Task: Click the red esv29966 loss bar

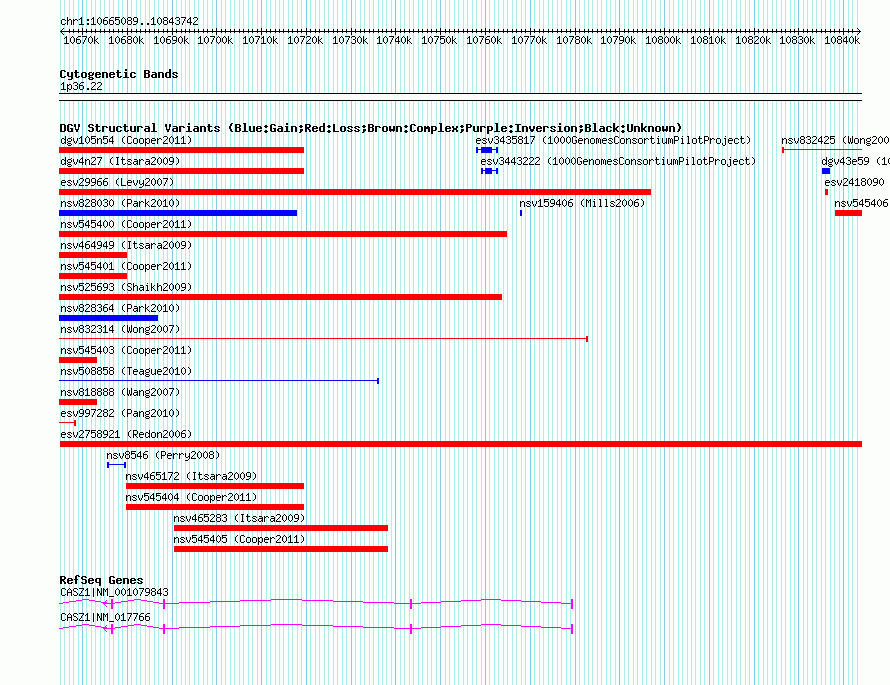Action: [355, 192]
